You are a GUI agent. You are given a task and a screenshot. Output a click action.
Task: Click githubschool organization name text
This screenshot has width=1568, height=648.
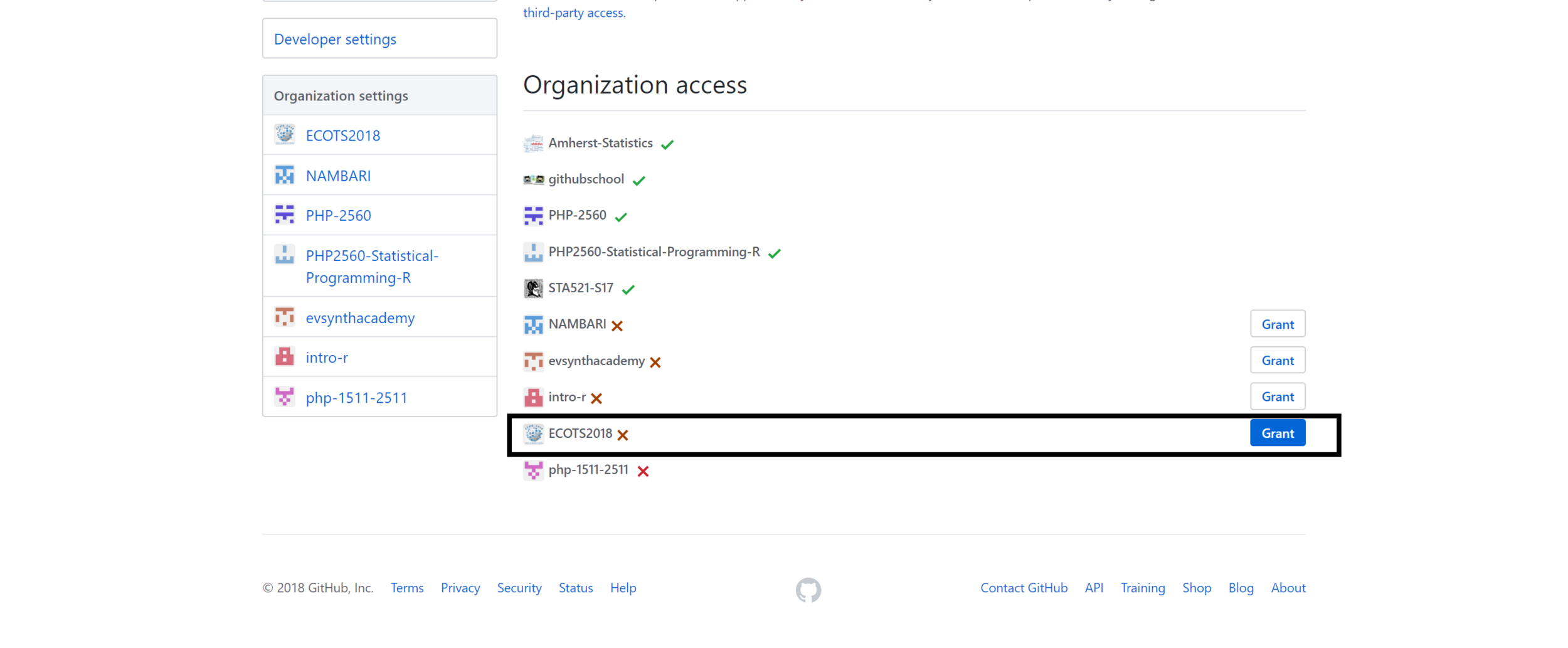(586, 179)
